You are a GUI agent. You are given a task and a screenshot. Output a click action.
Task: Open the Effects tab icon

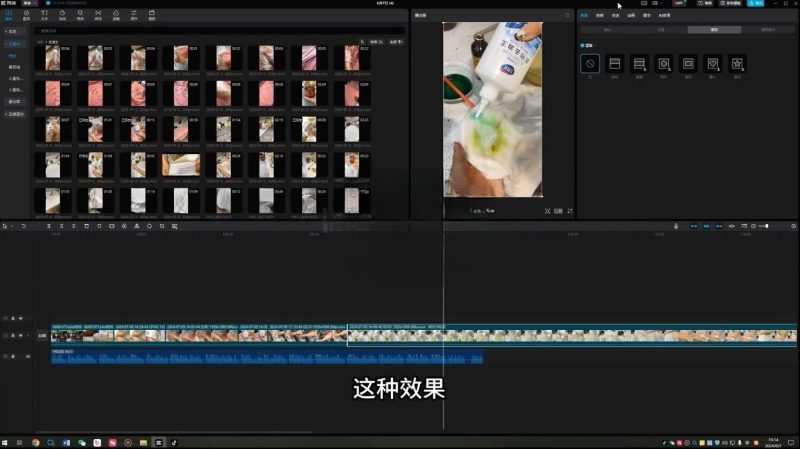[80, 15]
